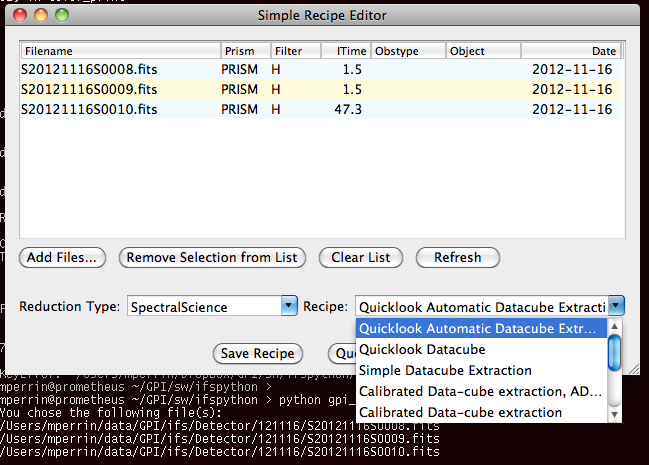Pick Quicklook Automatic Datacube Extraction option
The width and height of the screenshot is (649, 465).
pyautogui.click(x=477, y=329)
